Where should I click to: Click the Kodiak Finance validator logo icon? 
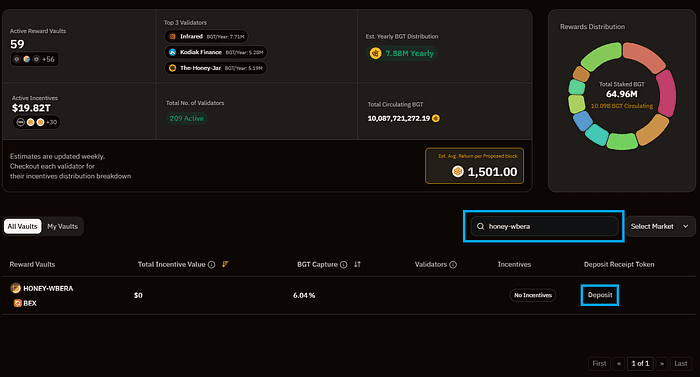(x=172, y=52)
